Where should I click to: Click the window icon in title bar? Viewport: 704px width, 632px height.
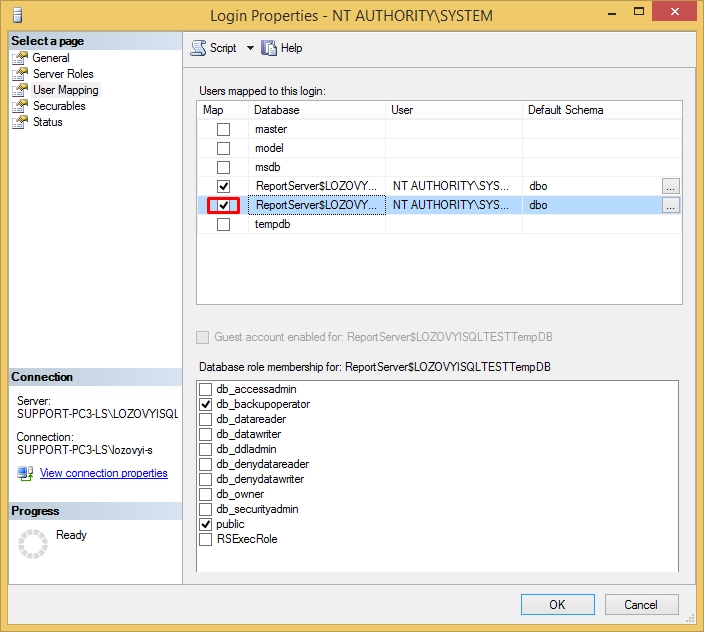18,15
